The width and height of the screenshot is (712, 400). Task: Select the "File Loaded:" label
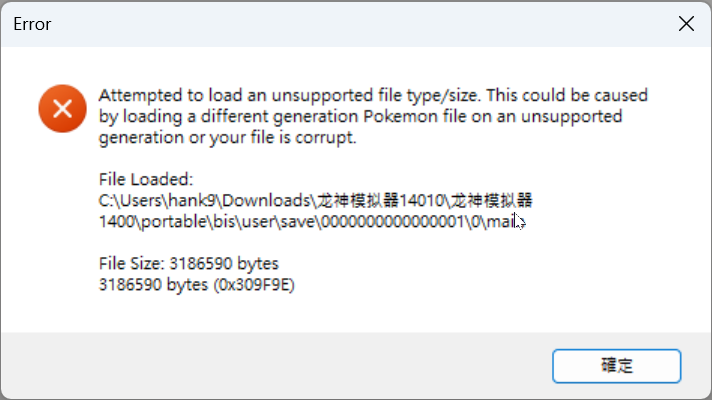(145, 180)
